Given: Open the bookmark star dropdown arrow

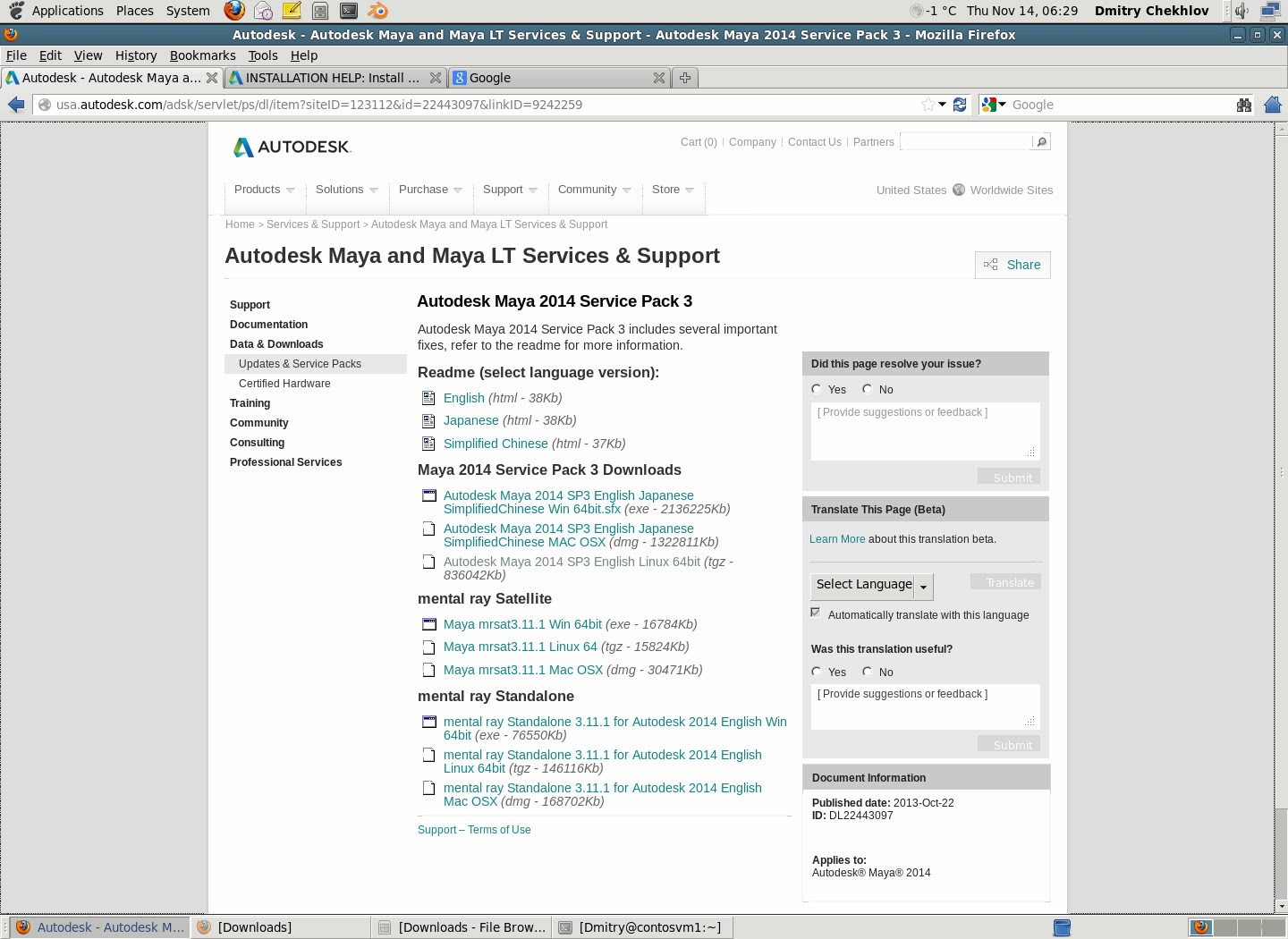Looking at the screenshot, I should (942, 105).
